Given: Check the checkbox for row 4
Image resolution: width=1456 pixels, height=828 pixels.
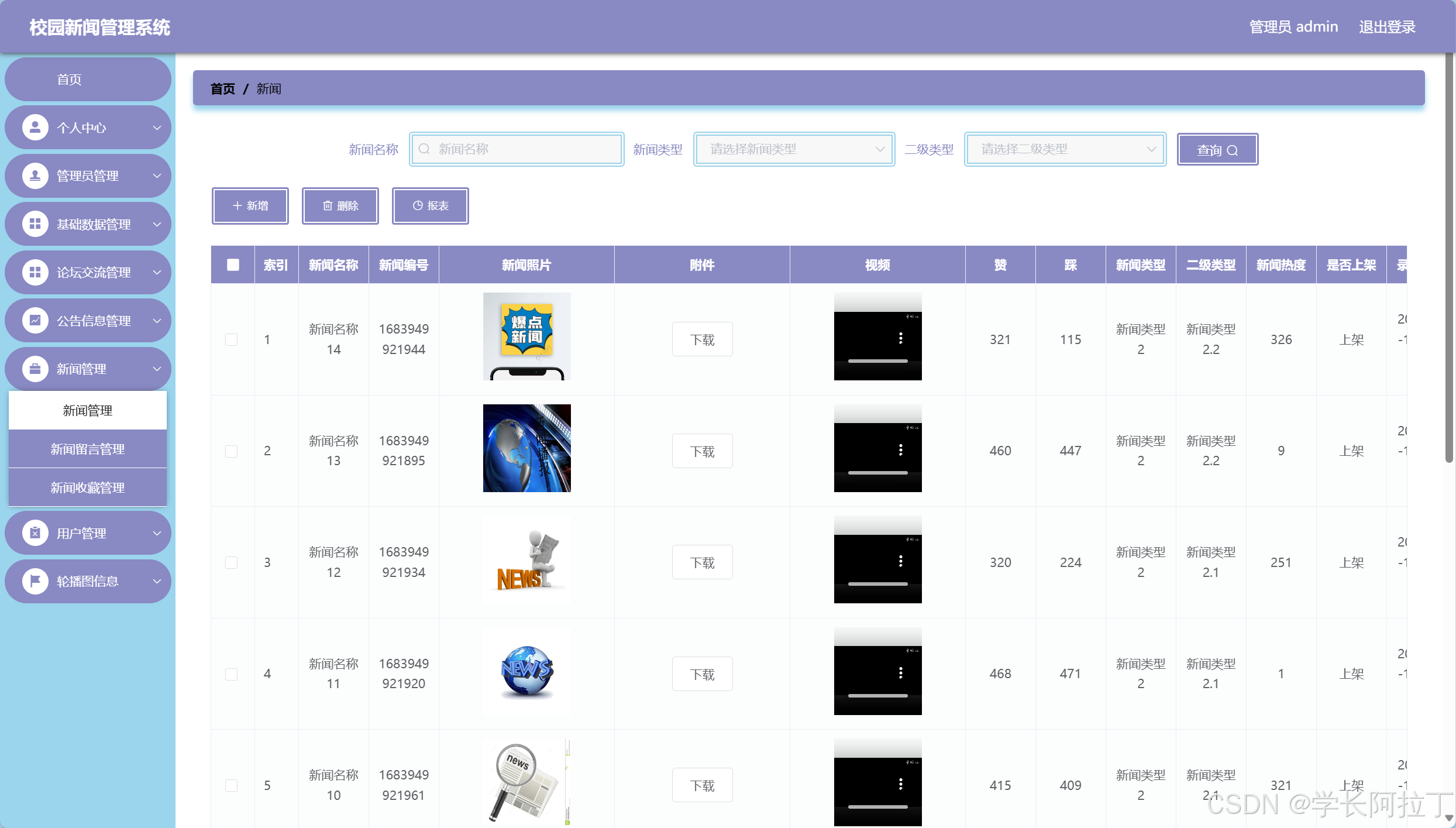Looking at the screenshot, I should tap(232, 674).
